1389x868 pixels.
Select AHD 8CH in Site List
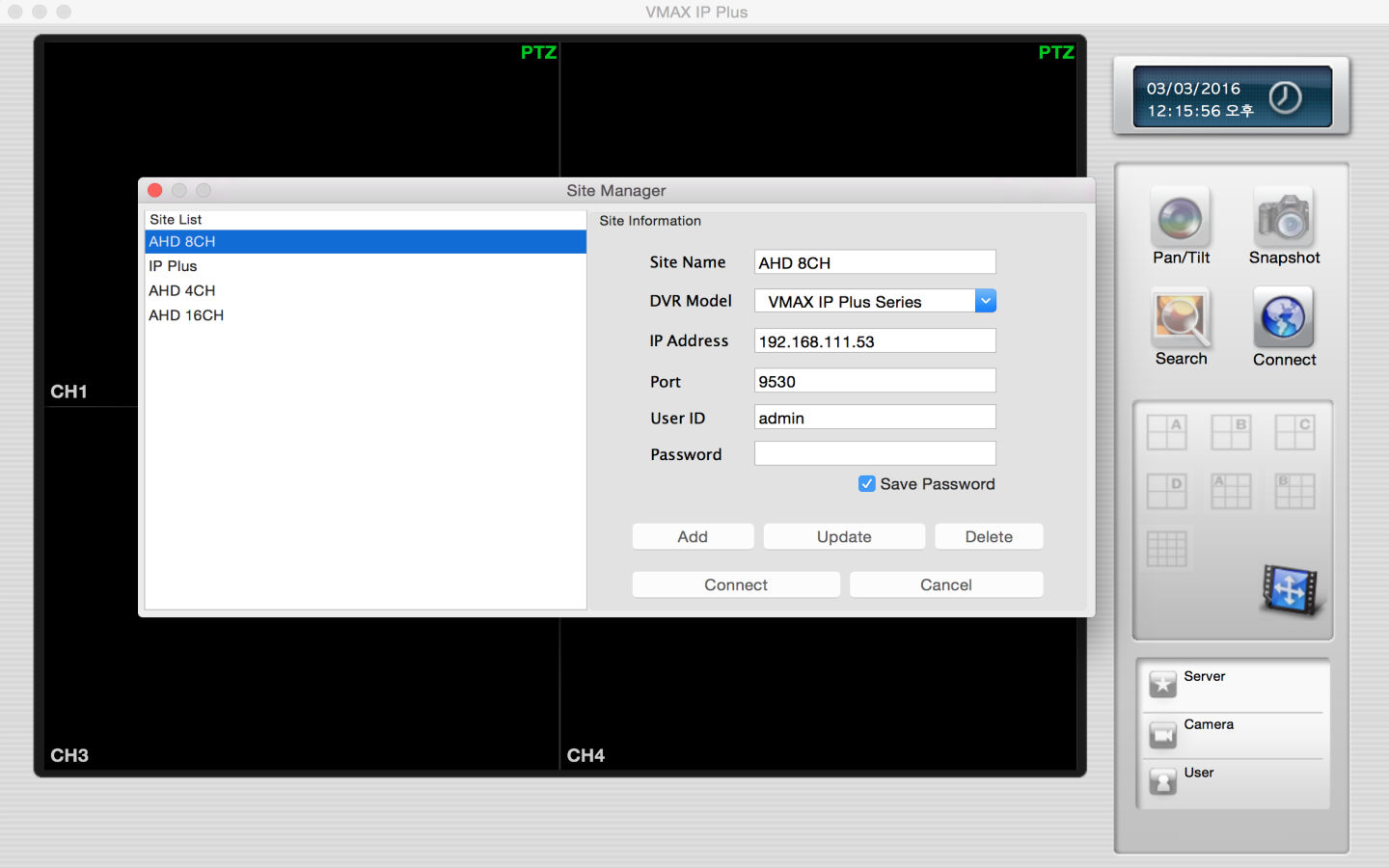(x=366, y=242)
